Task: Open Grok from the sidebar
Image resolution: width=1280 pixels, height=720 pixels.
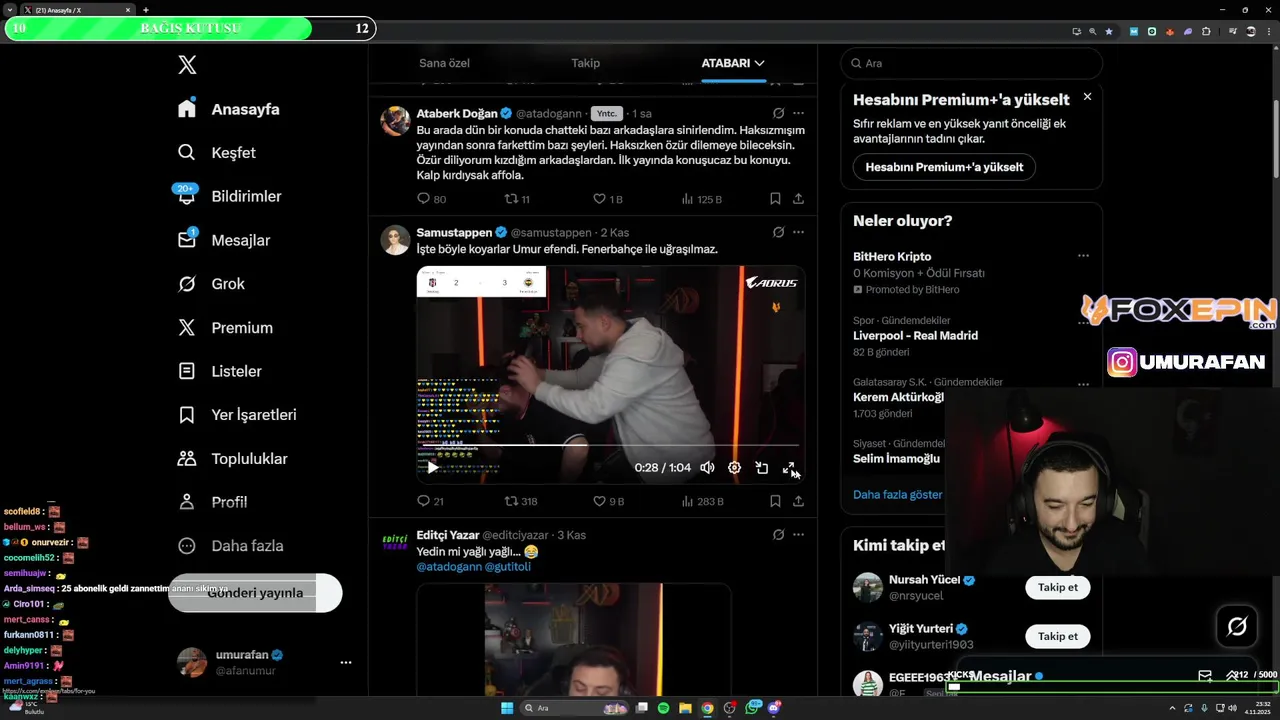Action: (211, 284)
